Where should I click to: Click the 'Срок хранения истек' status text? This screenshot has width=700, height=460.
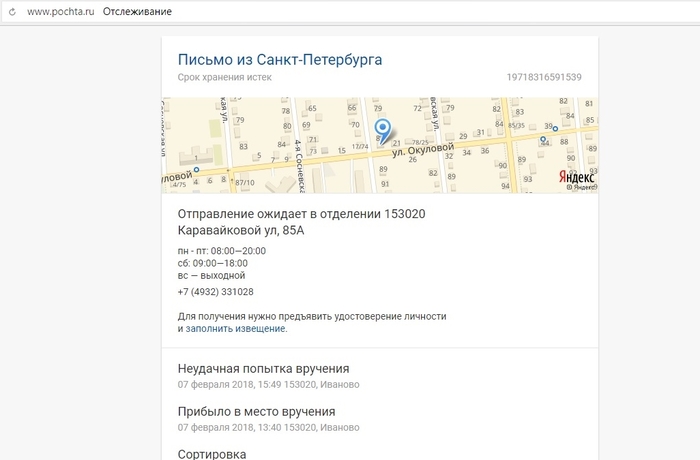point(224,77)
